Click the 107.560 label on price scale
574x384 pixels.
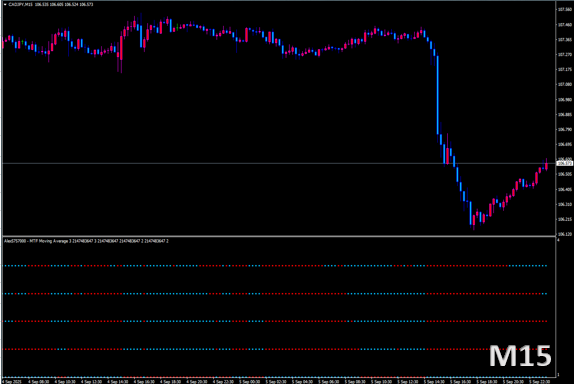(564, 10)
